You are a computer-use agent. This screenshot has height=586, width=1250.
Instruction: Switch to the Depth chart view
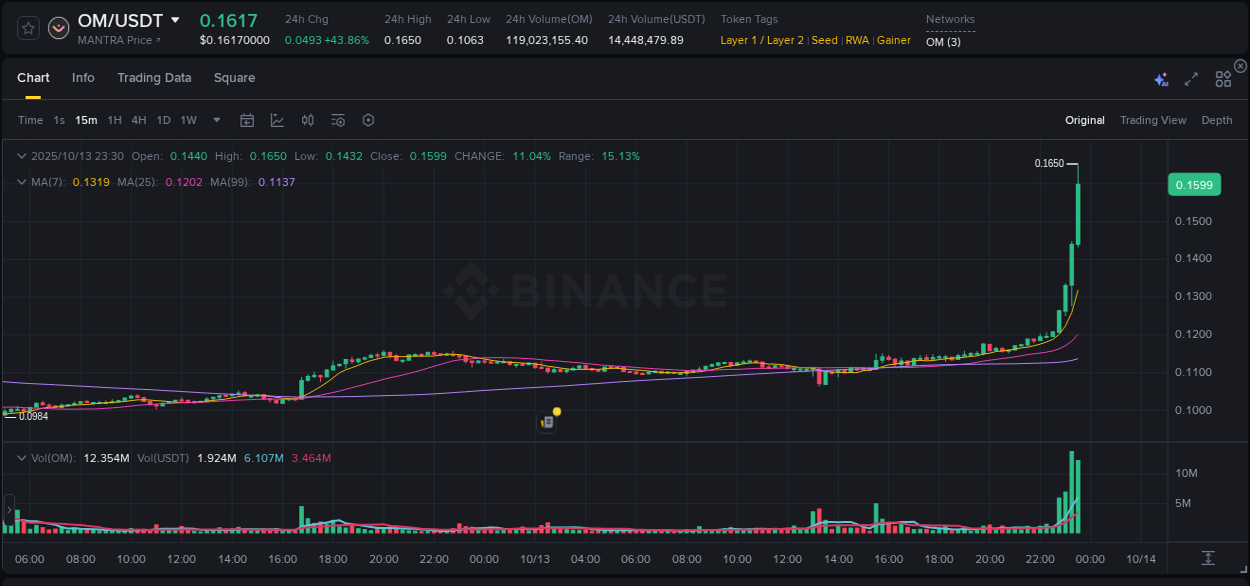(x=1216, y=120)
